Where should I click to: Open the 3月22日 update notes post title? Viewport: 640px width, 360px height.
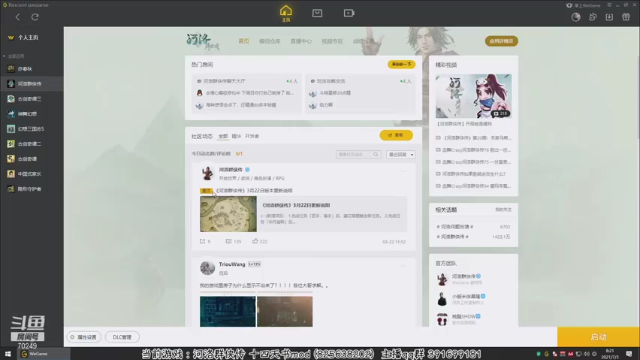click(x=254, y=191)
